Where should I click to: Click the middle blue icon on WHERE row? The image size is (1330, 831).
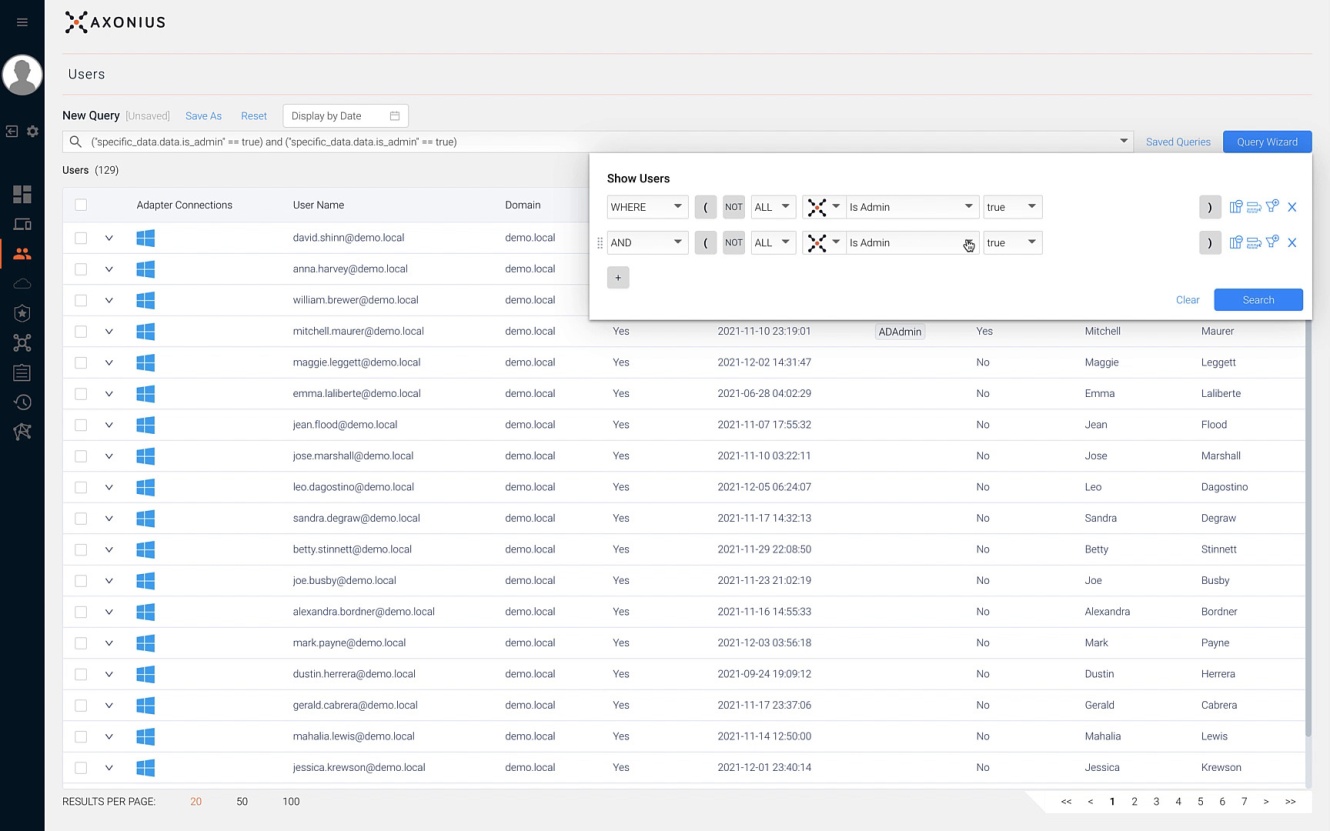click(1254, 207)
